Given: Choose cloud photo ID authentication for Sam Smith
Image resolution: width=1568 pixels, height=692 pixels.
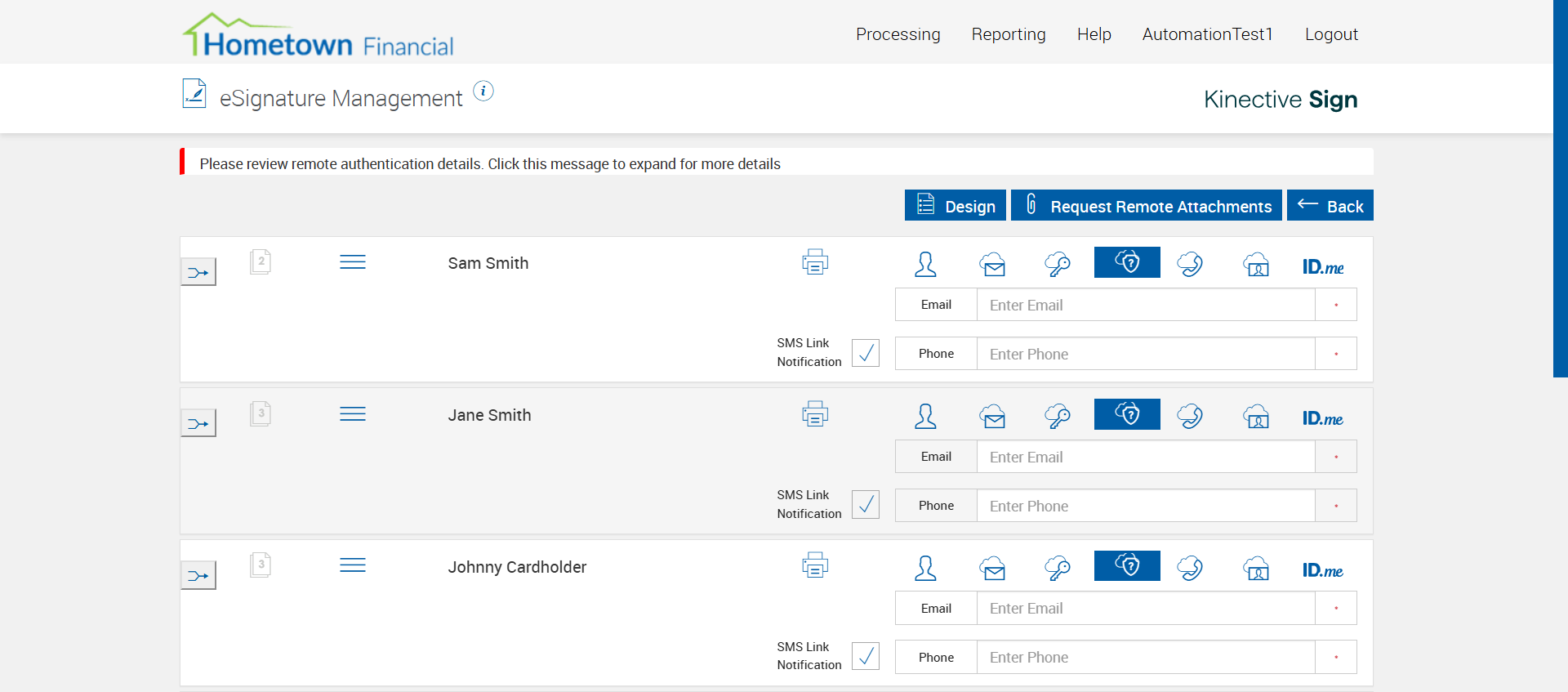Looking at the screenshot, I should 1256,264.
